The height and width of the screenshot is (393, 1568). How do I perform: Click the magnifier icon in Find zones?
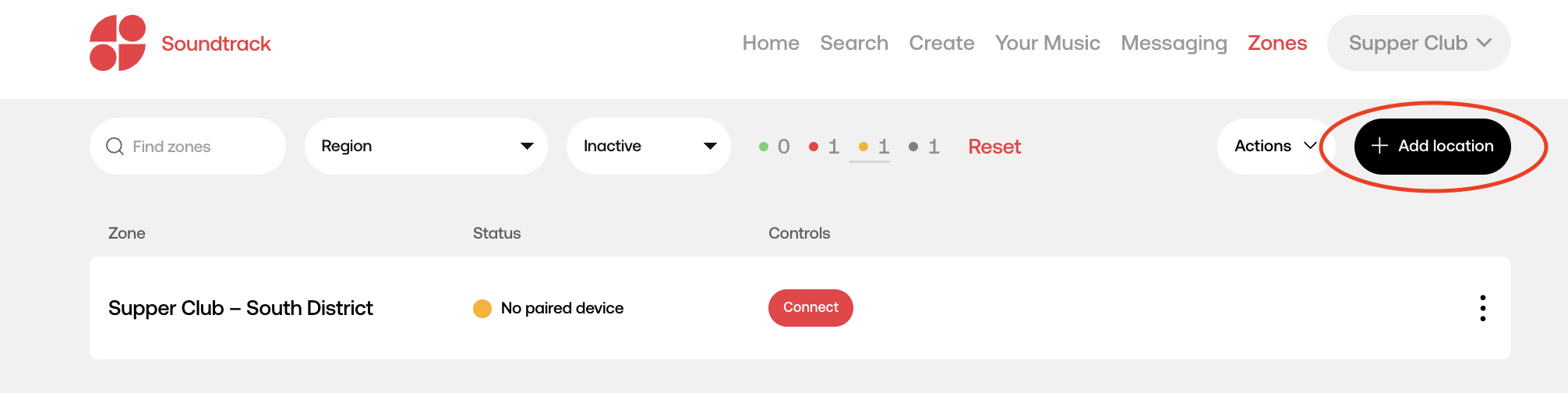click(x=115, y=147)
